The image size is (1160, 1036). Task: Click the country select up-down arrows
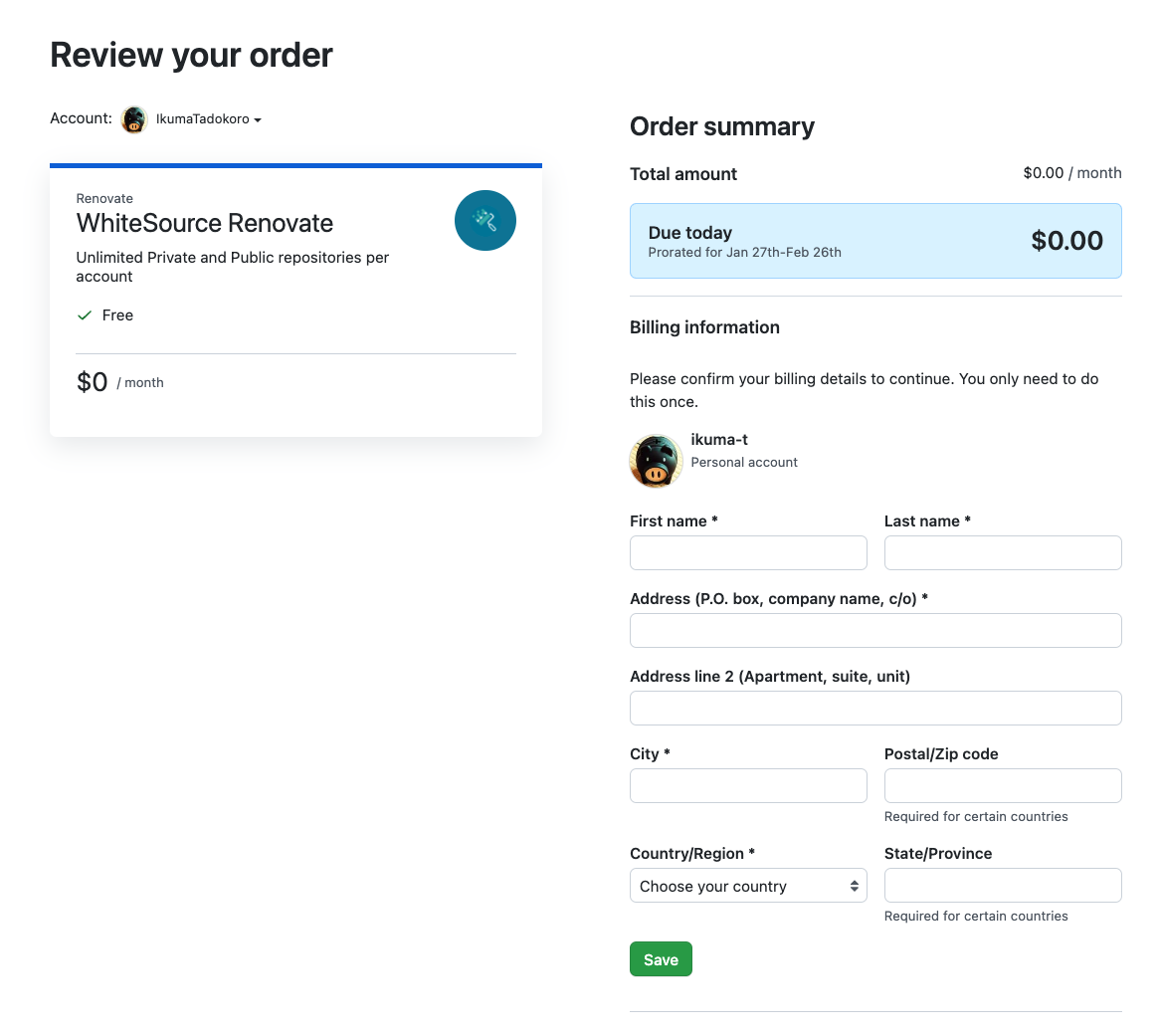[854, 886]
